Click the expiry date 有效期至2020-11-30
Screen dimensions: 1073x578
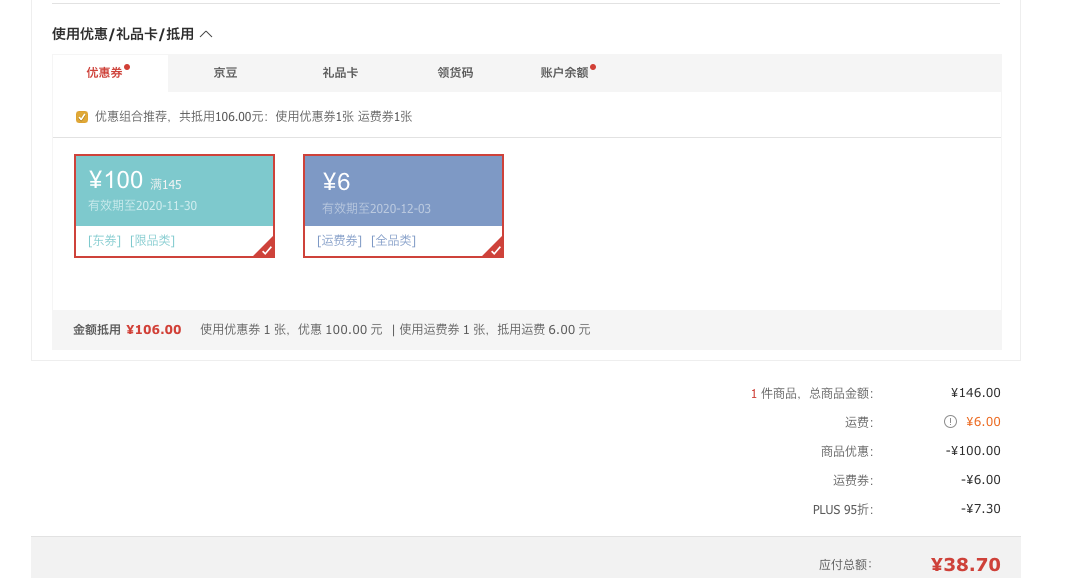(x=142, y=206)
